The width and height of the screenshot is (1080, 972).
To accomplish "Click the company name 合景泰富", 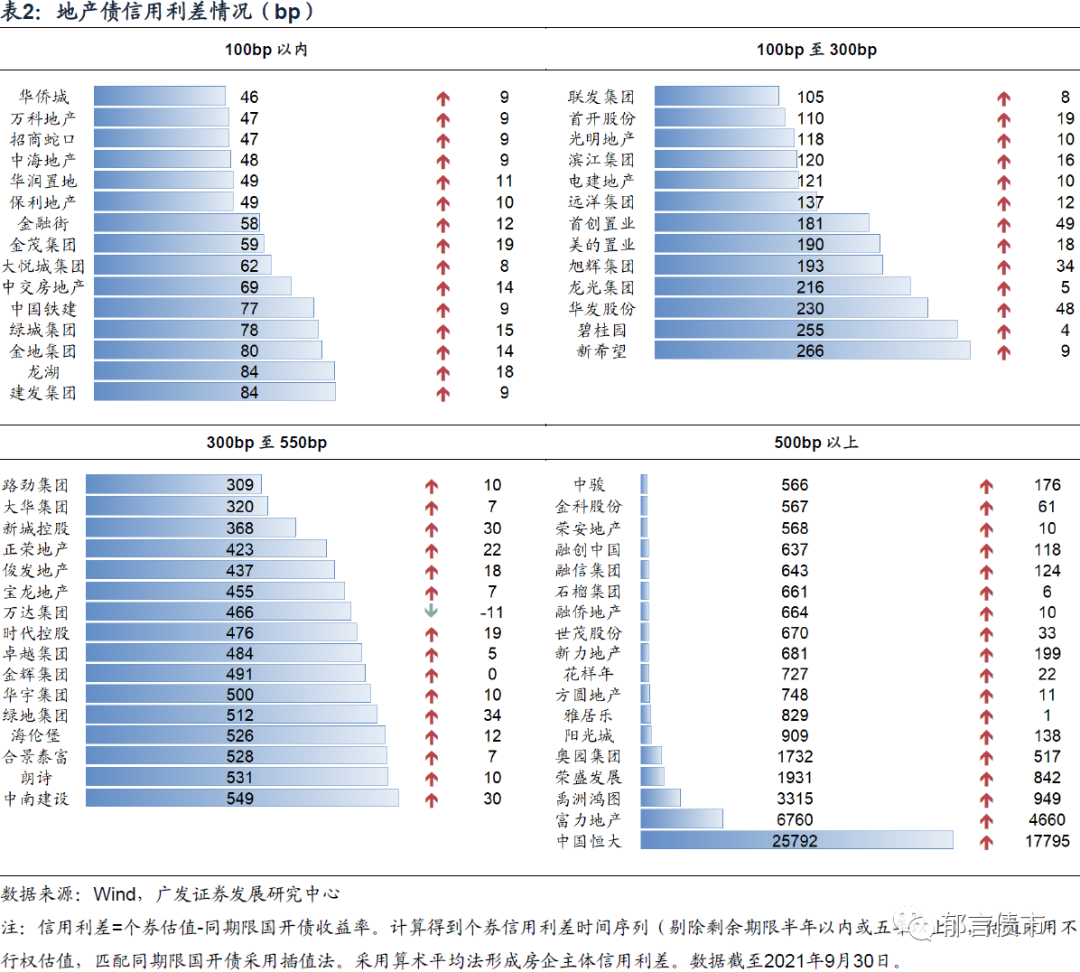I will pos(36,757).
